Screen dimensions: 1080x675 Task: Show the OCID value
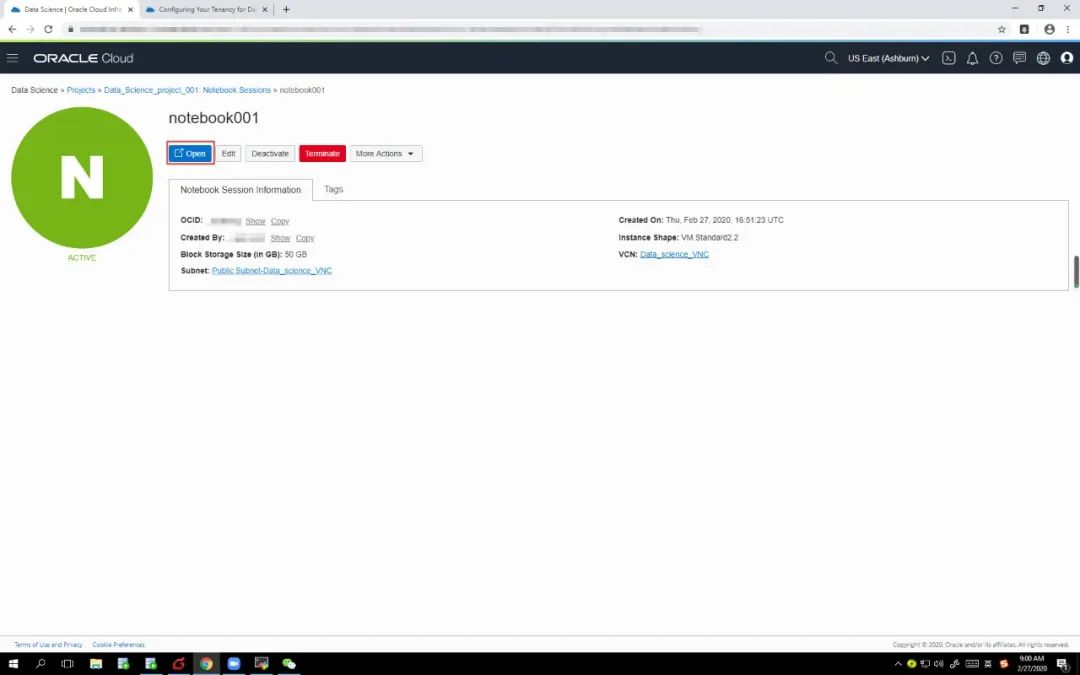click(x=256, y=221)
